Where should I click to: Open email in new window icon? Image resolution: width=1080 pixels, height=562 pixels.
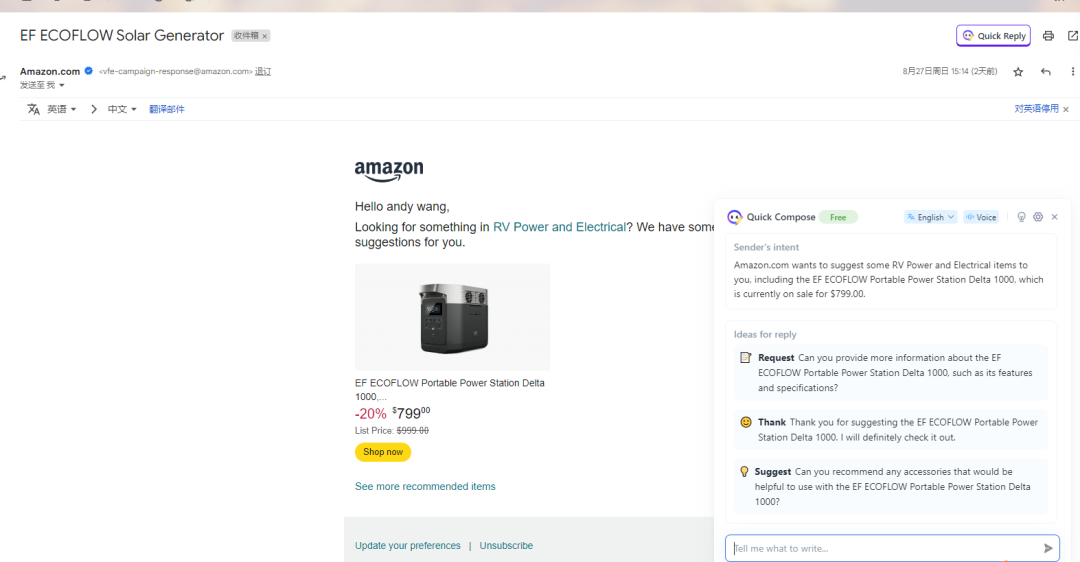1072,36
